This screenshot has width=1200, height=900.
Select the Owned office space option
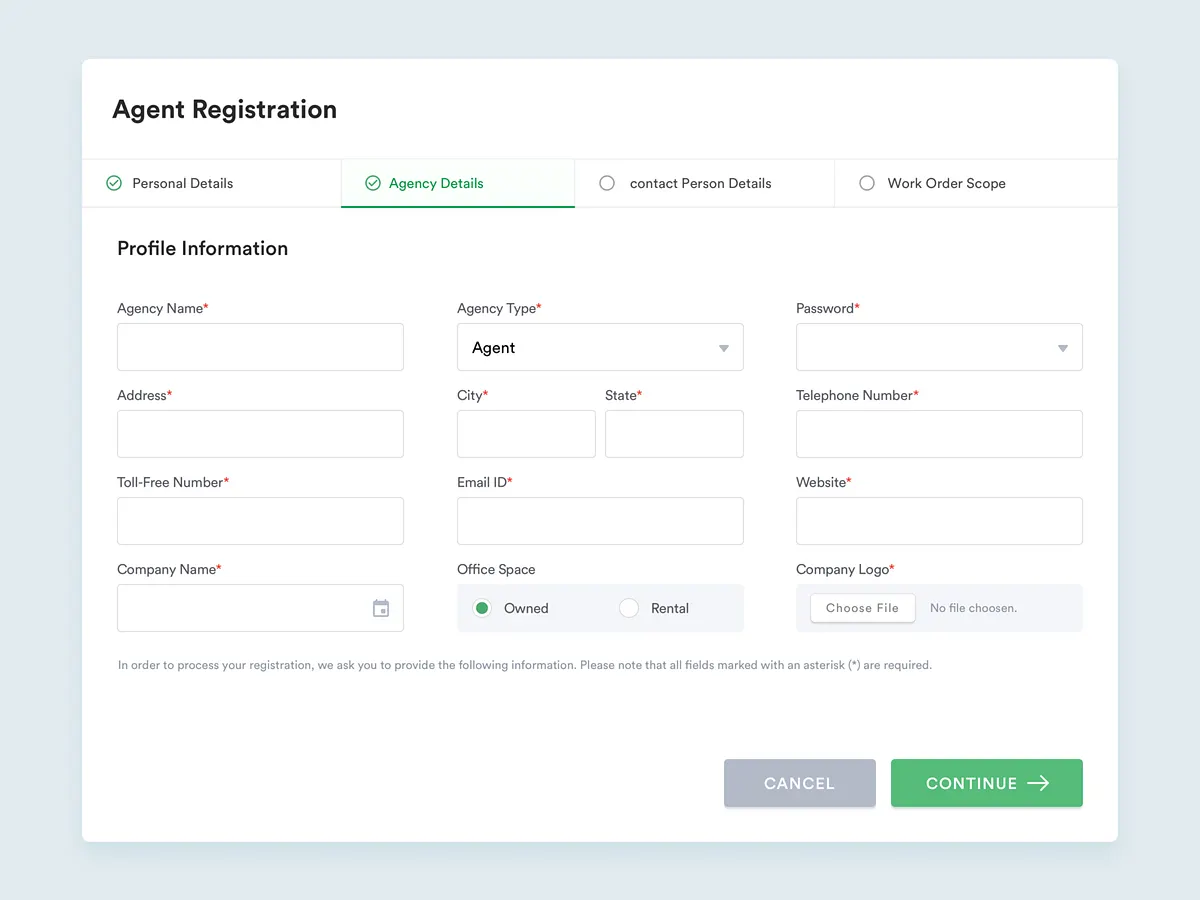coord(482,608)
